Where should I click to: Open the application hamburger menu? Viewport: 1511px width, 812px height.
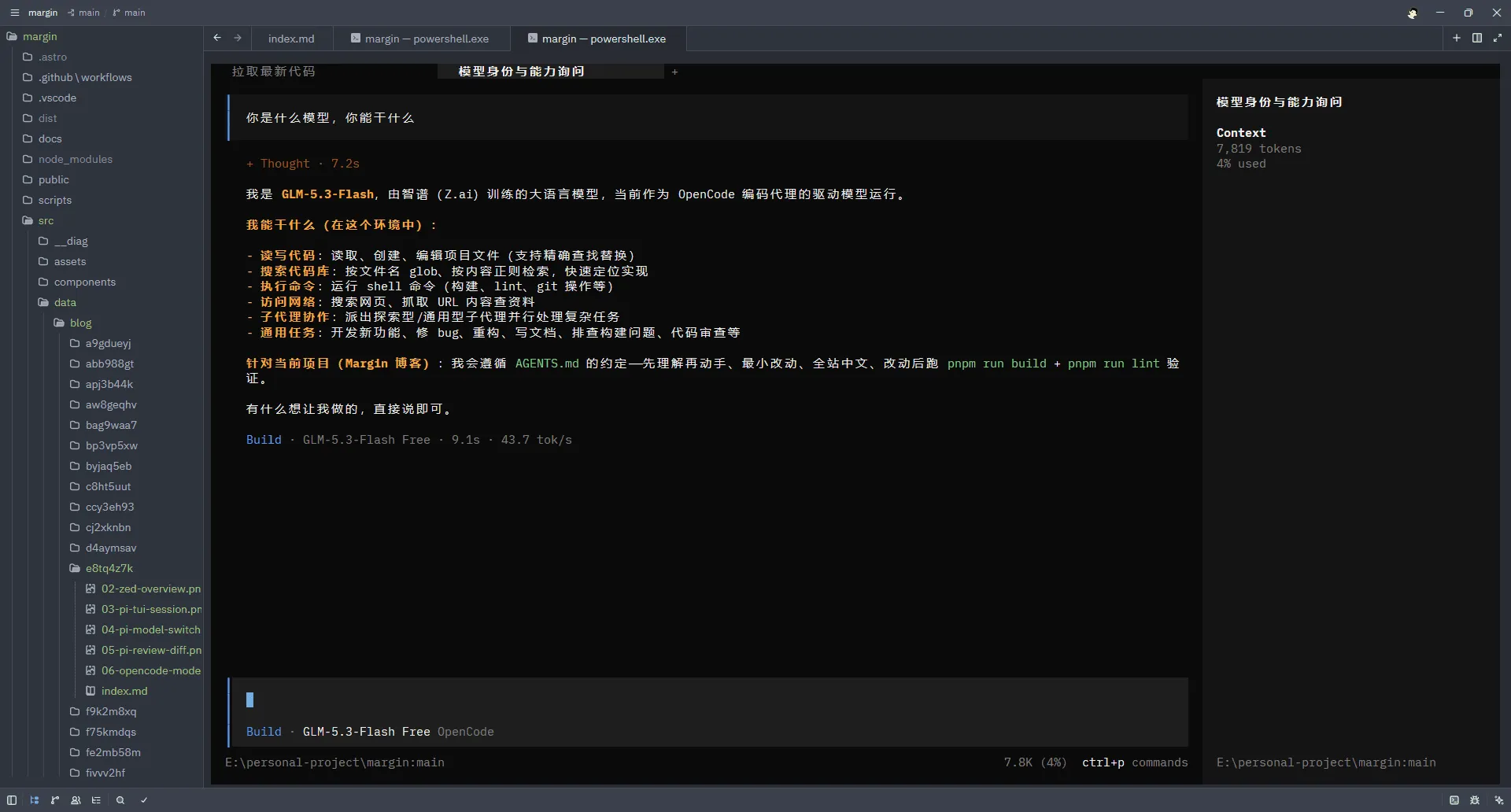[14, 13]
